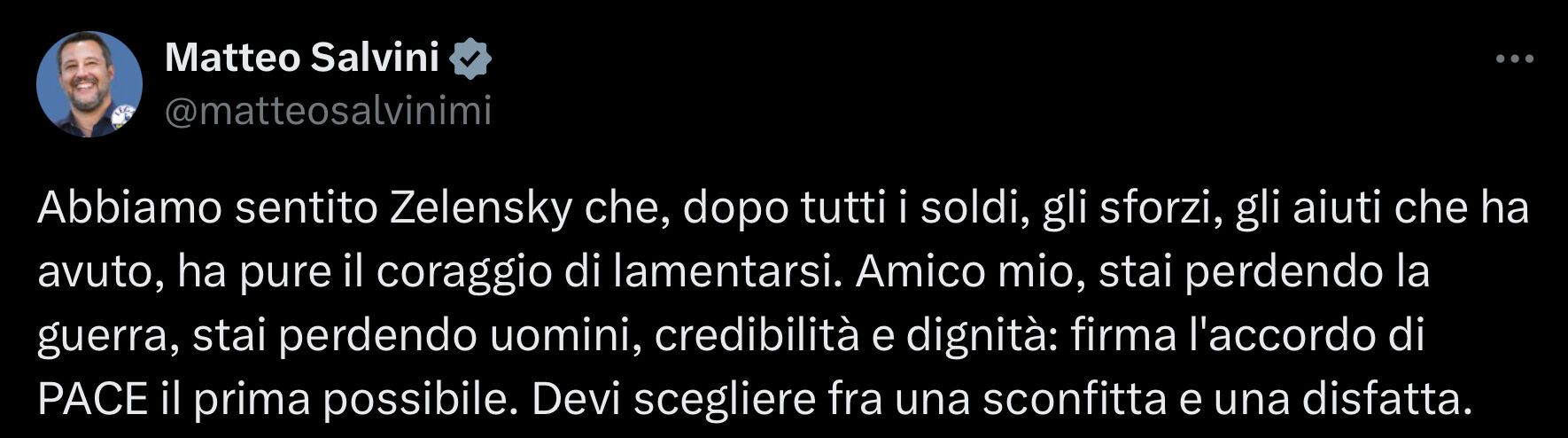Click the @matteosalvinimi handle
This screenshot has height=438, width=1568.
328,112
